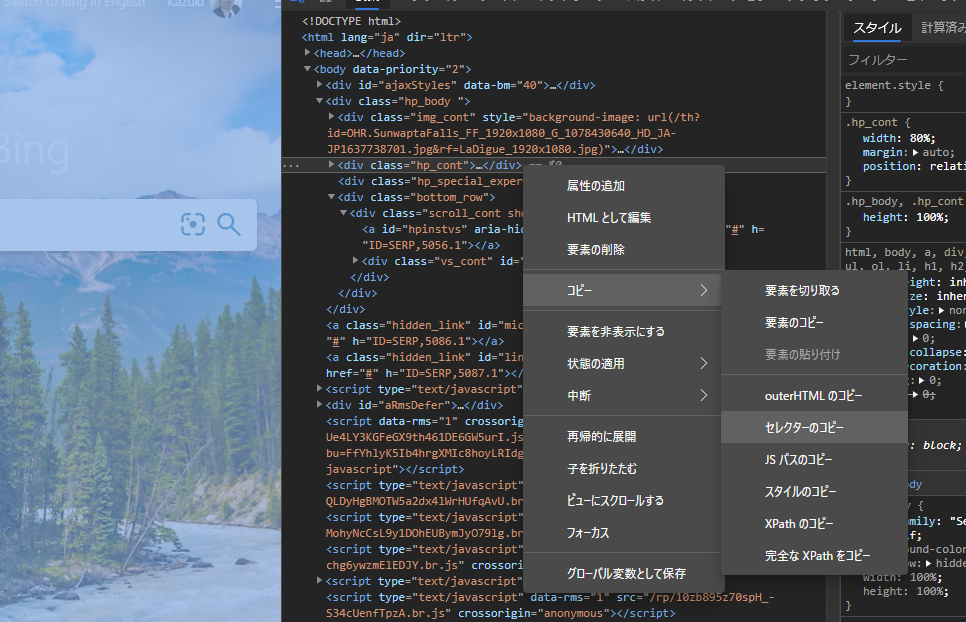Click the element.style rule block
Image resolution: width=966 pixels, height=622 pixels.
894,93
